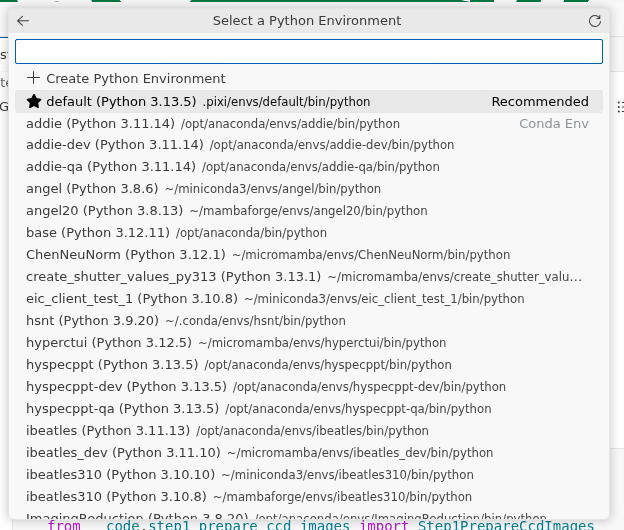Choose Create Python Environment option
Screen dimensions: 624x530
(x=135, y=78)
